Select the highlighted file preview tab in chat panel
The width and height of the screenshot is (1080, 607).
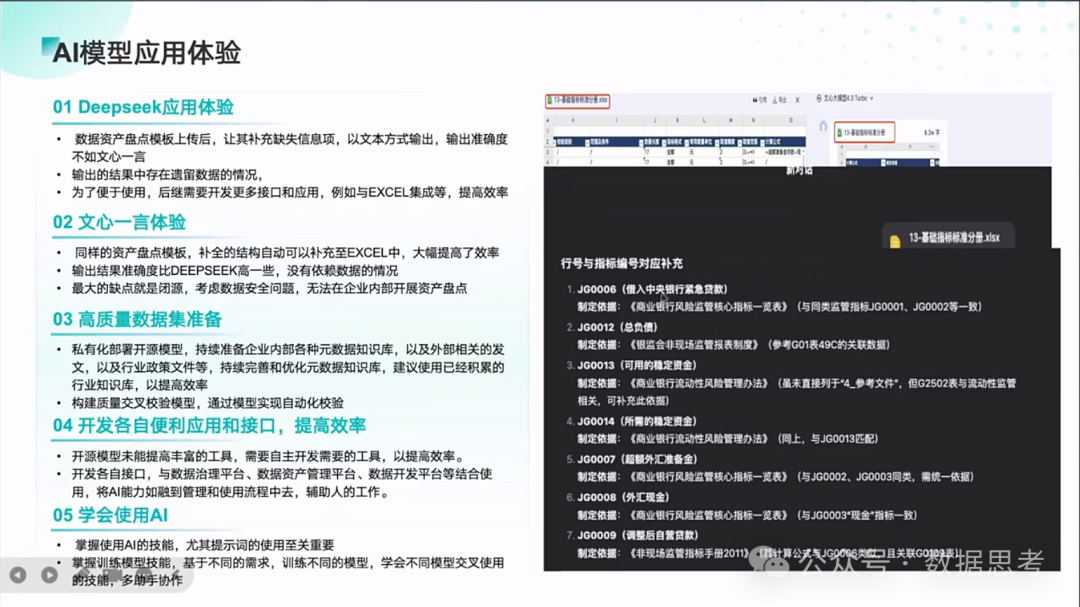866,132
